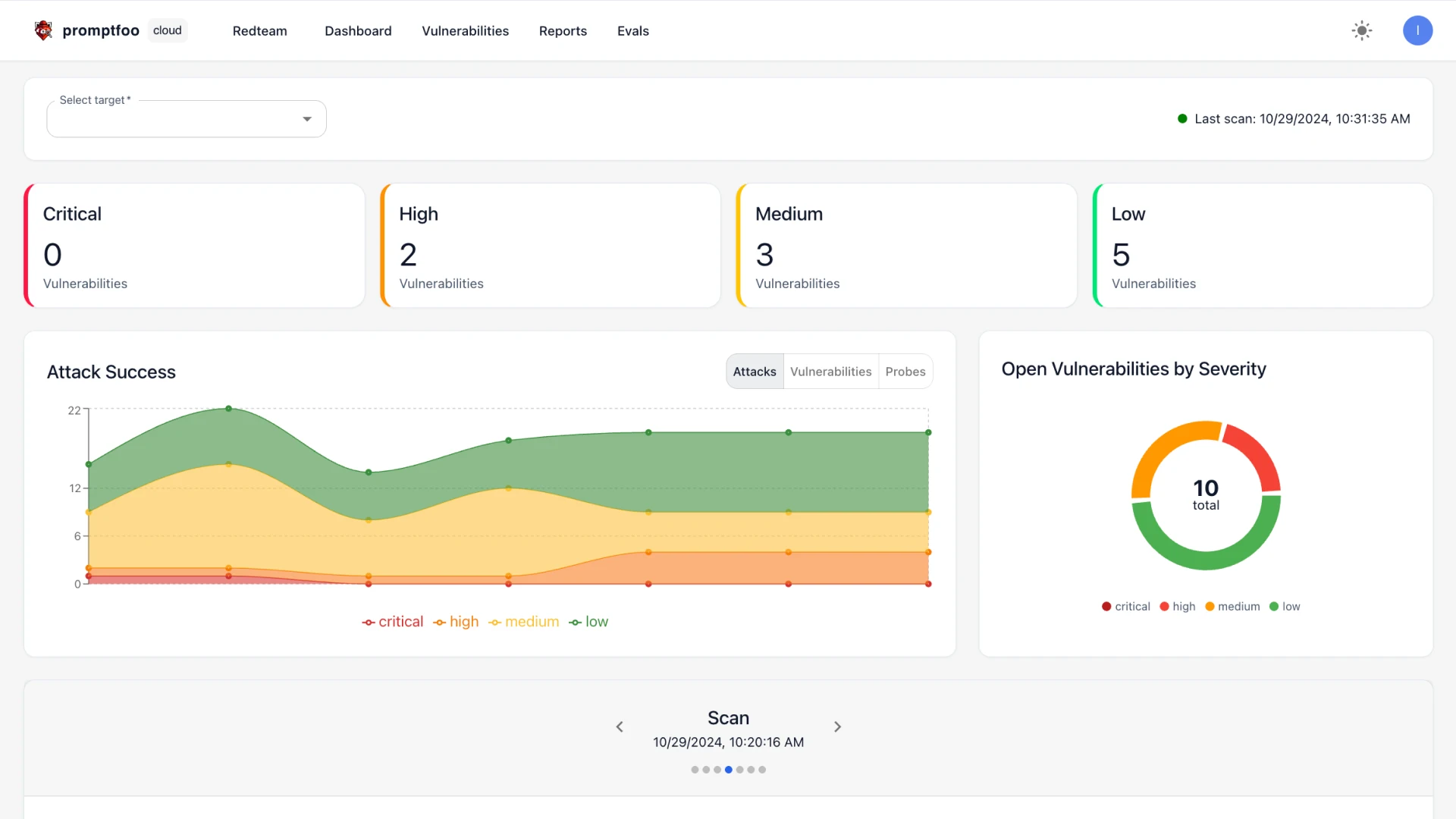Select the Probes view in Attack Success
1456x819 pixels.
click(905, 371)
